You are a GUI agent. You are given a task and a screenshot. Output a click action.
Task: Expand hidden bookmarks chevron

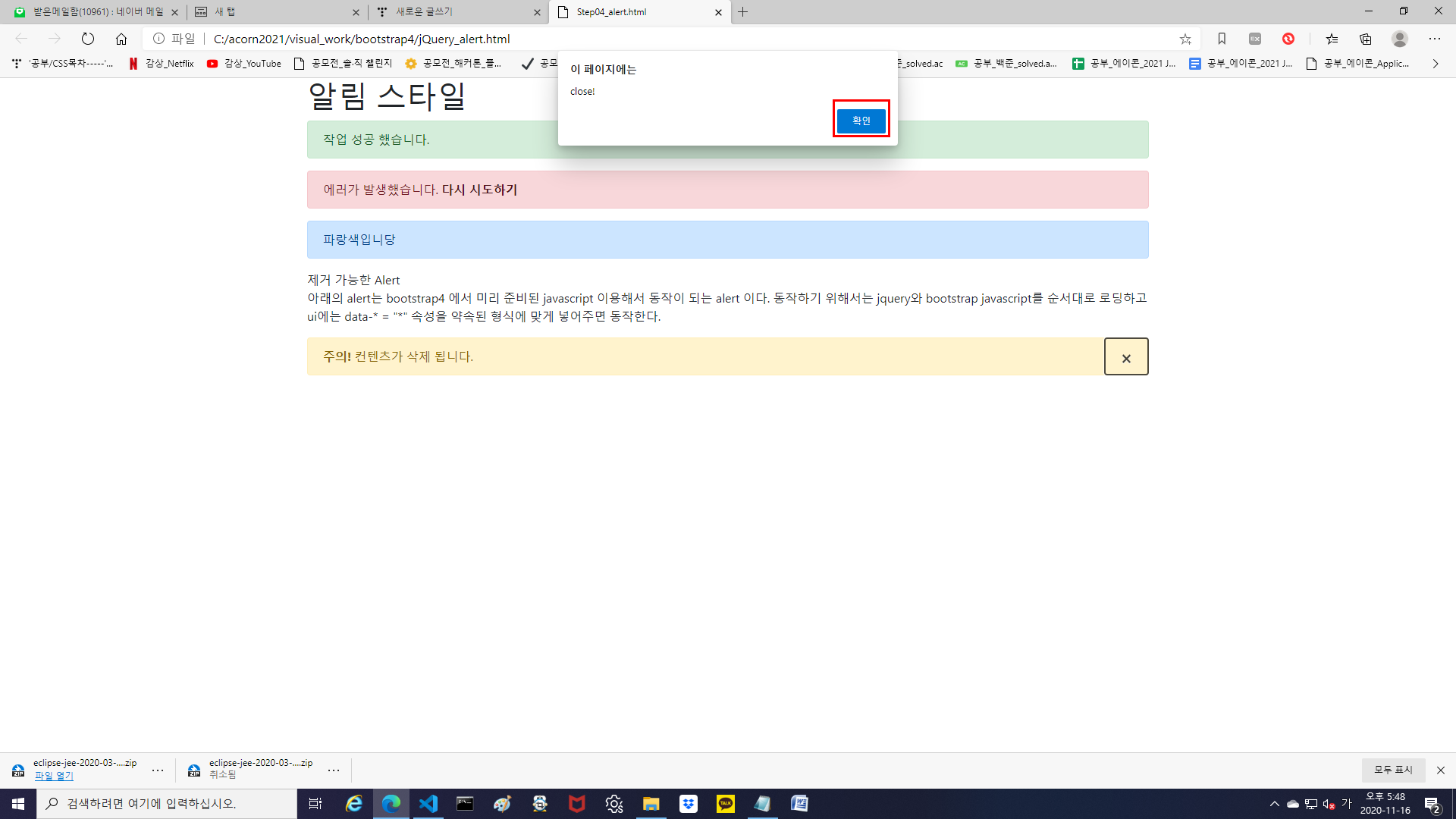point(1436,64)
